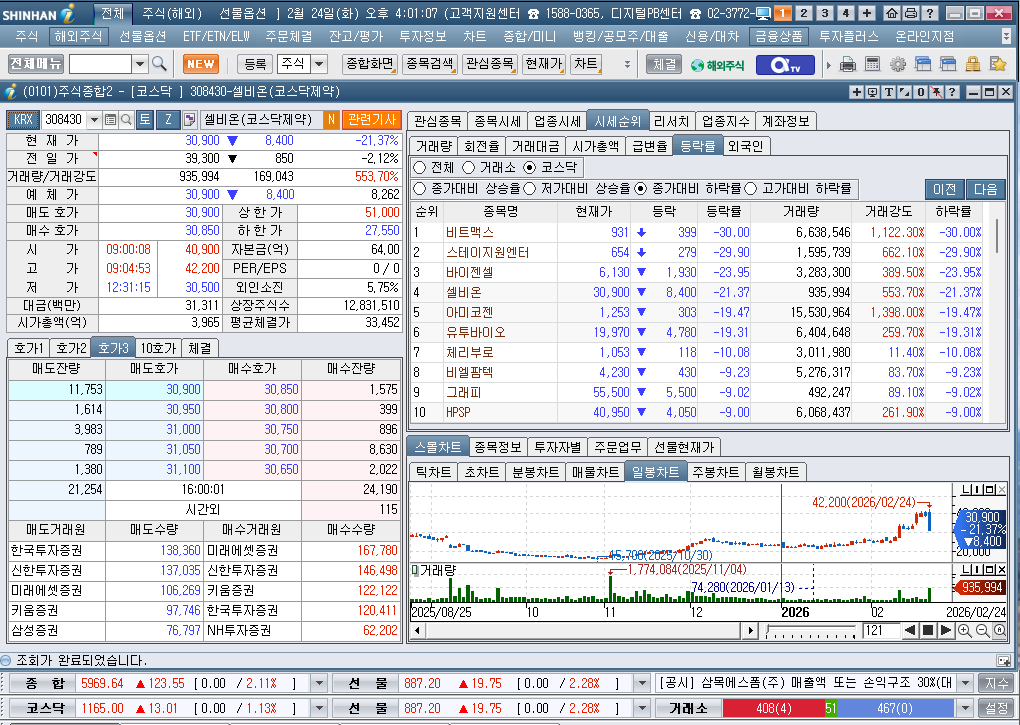Viewport: 1020px width, 725px height.
Task: Click the orange NEW button
Action: [x=200, y=64]
